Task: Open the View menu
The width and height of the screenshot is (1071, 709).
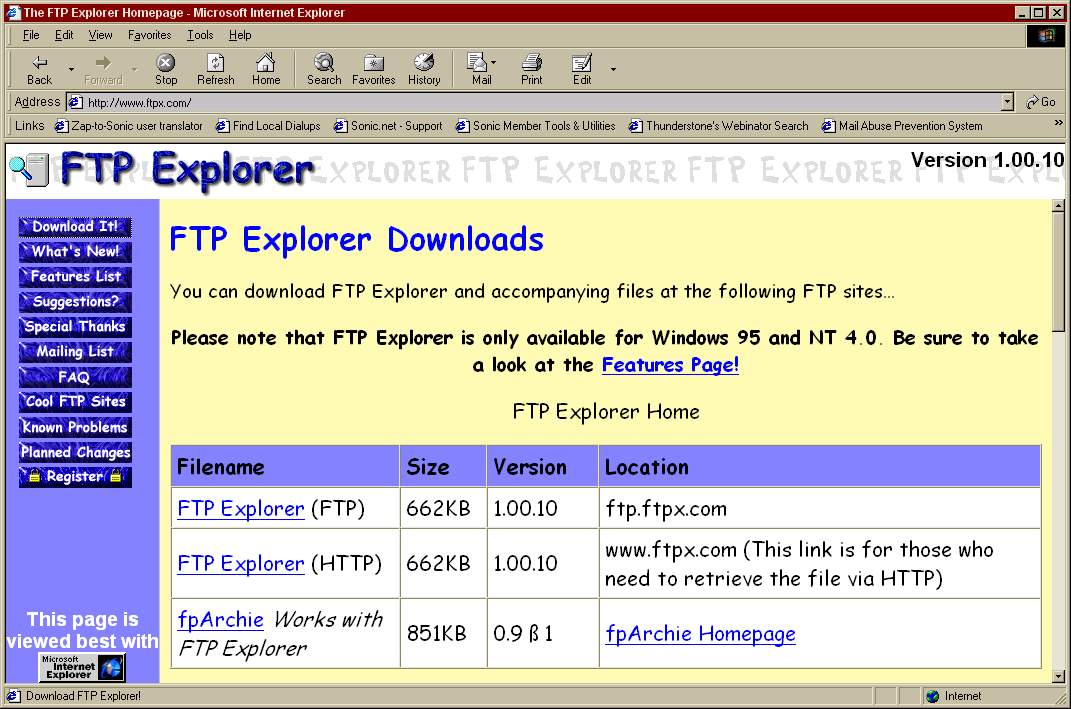Action: 100,35
